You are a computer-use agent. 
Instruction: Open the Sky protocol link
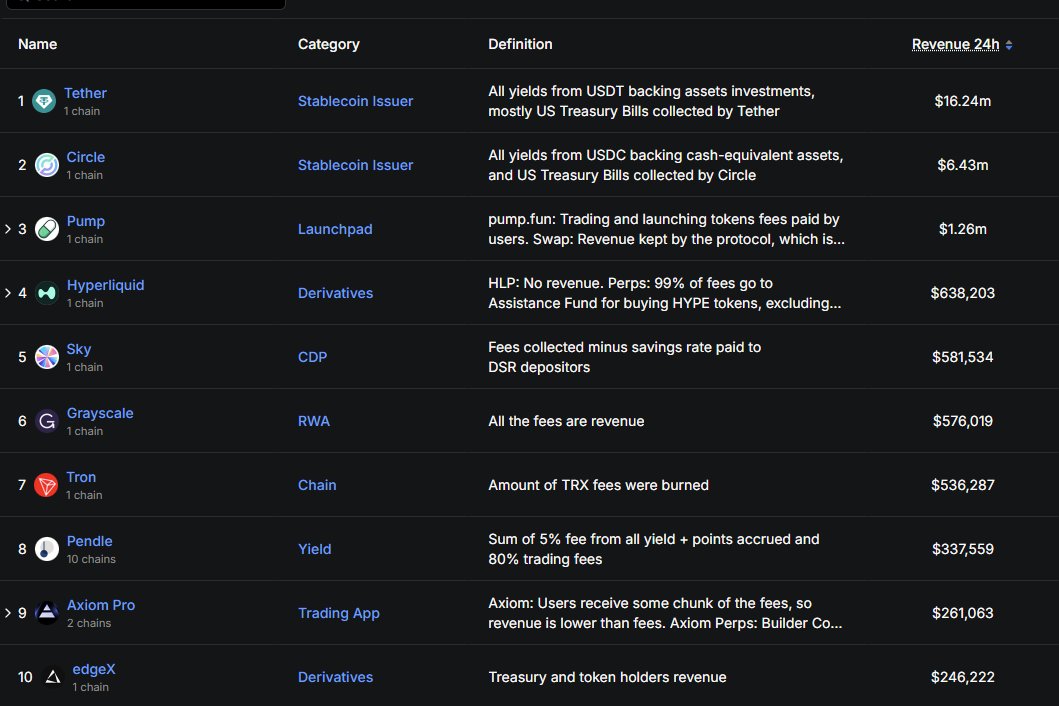[x=78, y=349]
